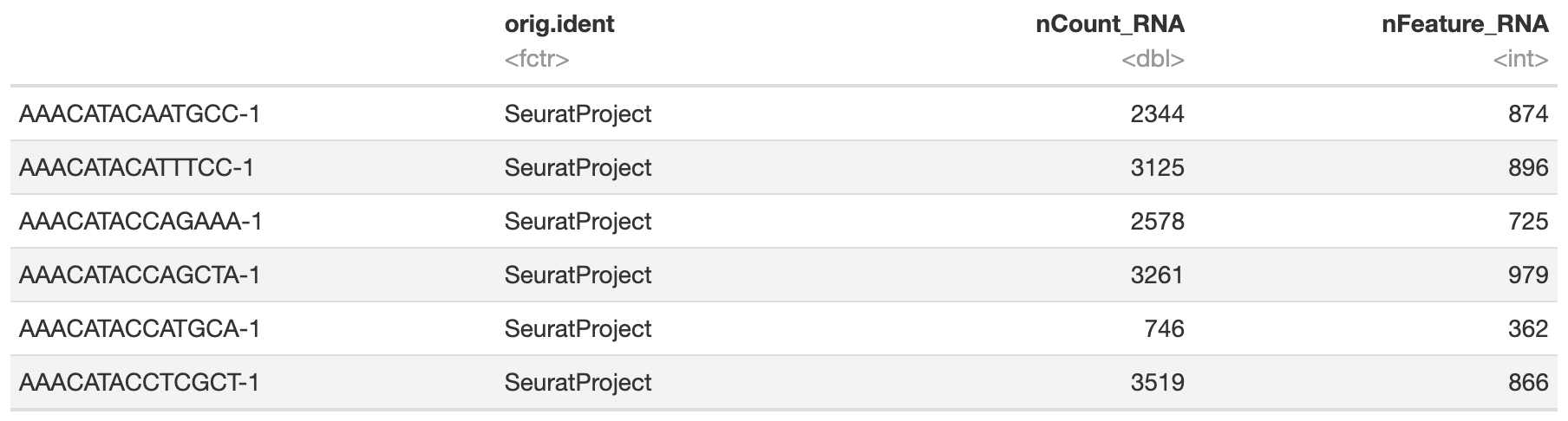
Task: Click the nFeature_RNA column header
Action: (1464, 24)
